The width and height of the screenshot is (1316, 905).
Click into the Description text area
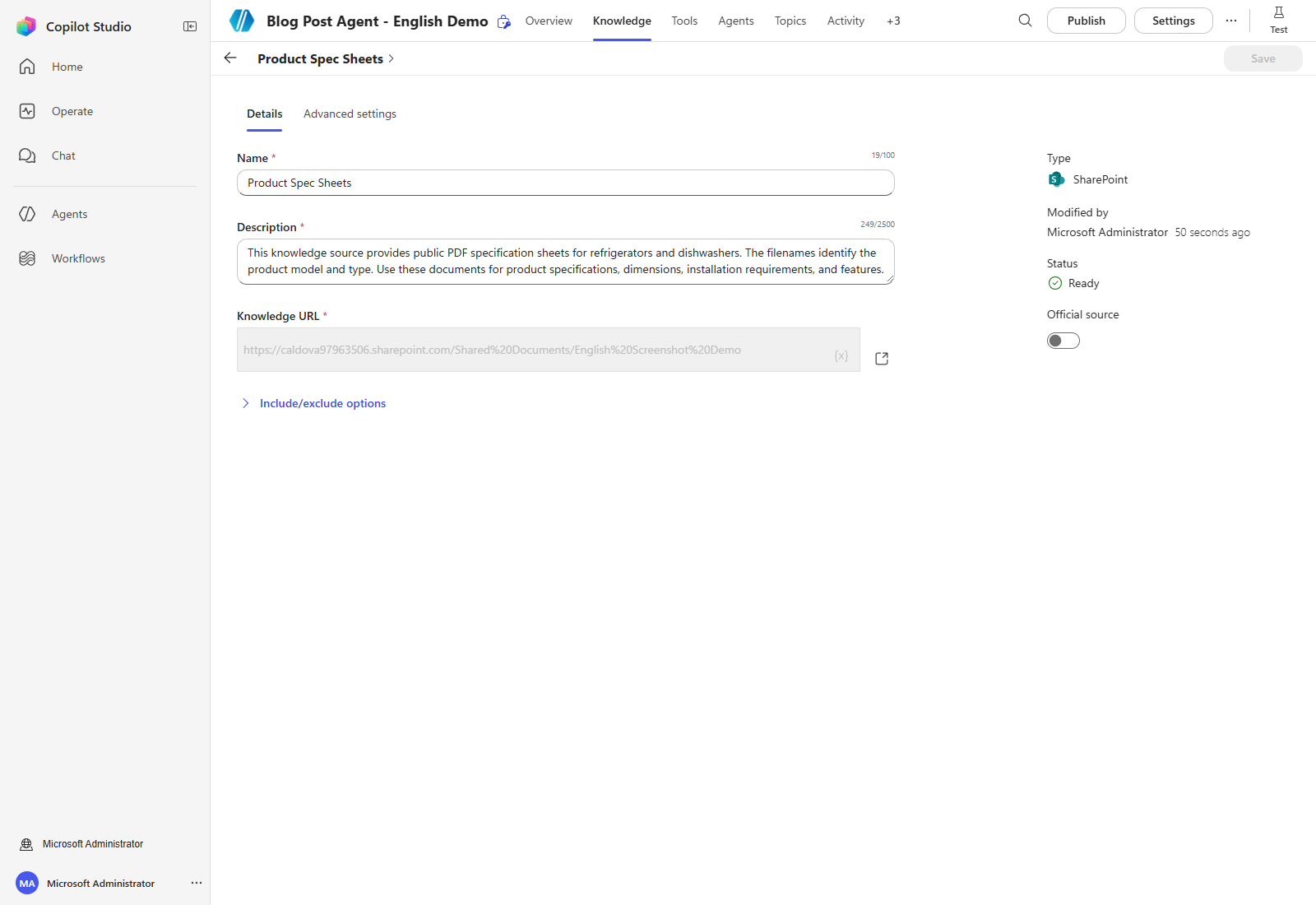(x=566, y=262)
